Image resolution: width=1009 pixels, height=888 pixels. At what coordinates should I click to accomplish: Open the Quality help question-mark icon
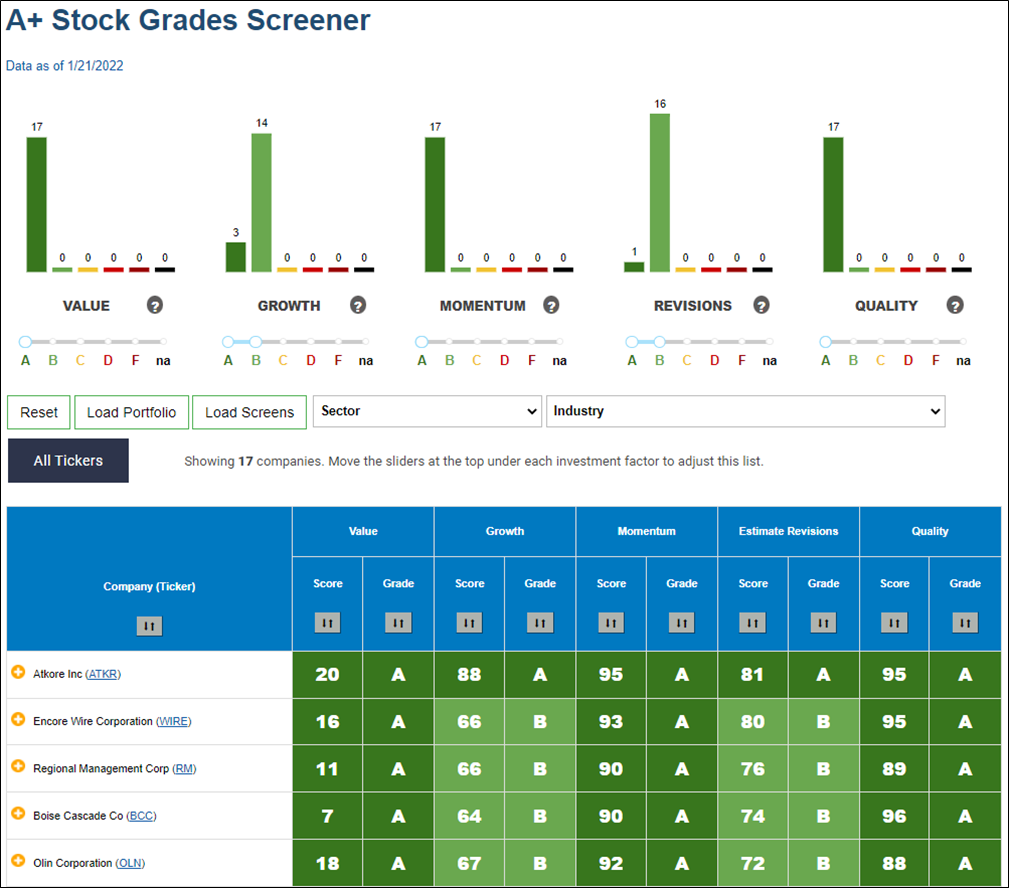click(955, 305)
